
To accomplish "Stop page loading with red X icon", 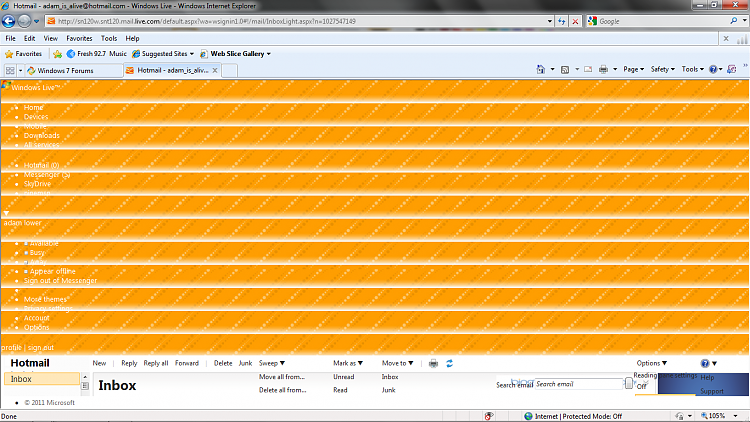I will (575, 21).
